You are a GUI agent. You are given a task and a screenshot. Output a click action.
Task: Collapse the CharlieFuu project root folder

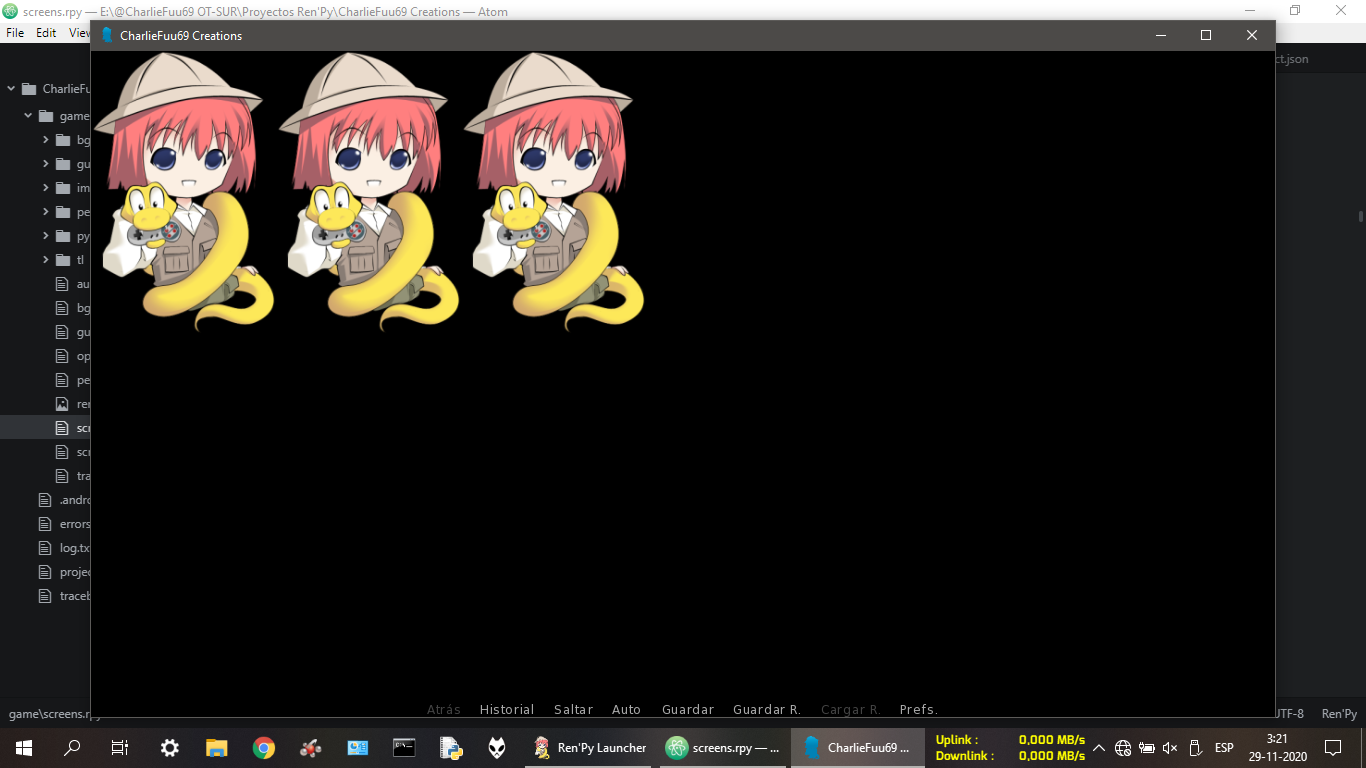[x=12, y=88]
